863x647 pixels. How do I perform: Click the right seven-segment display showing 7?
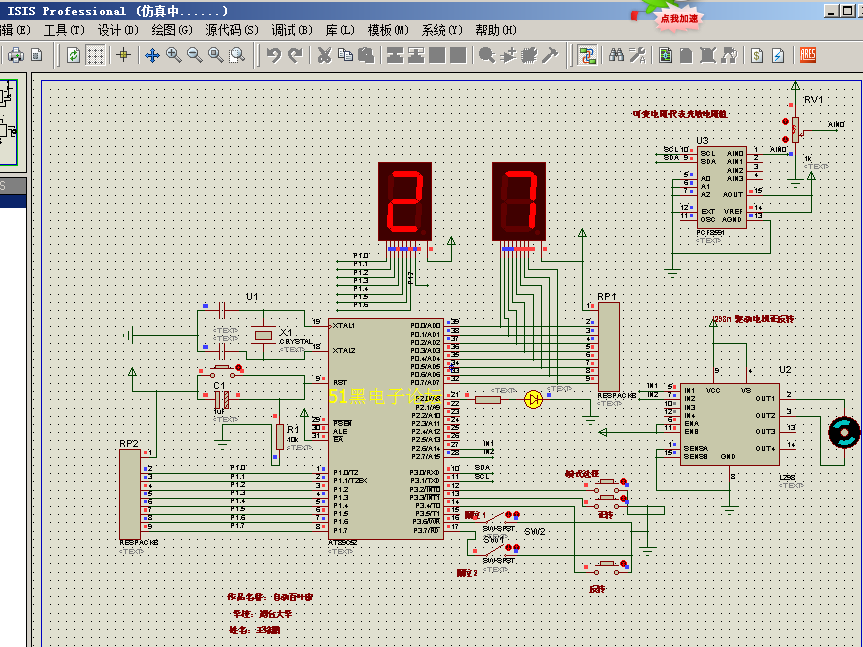tap(519, 201)
